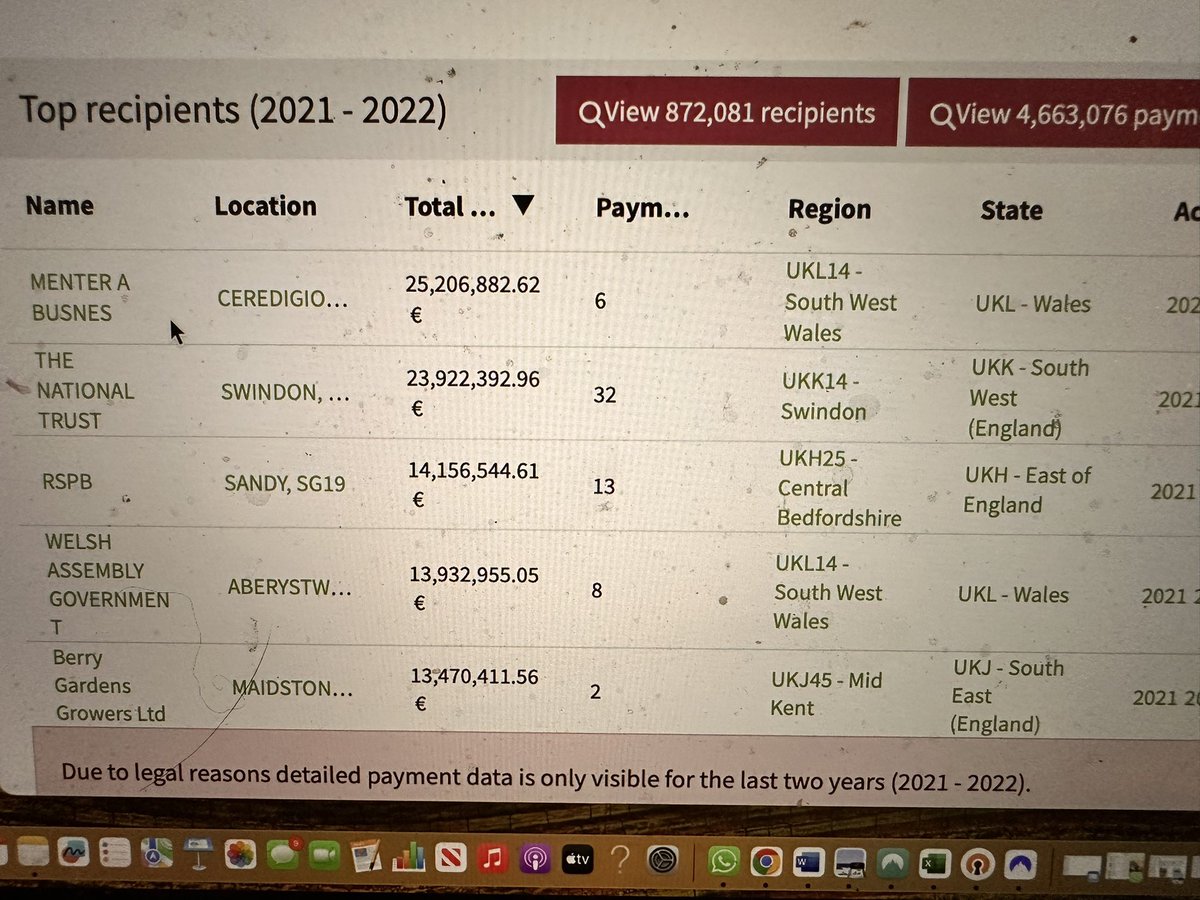
Task: Click the 25,206,882.62 € total amount
Action: 473,299
